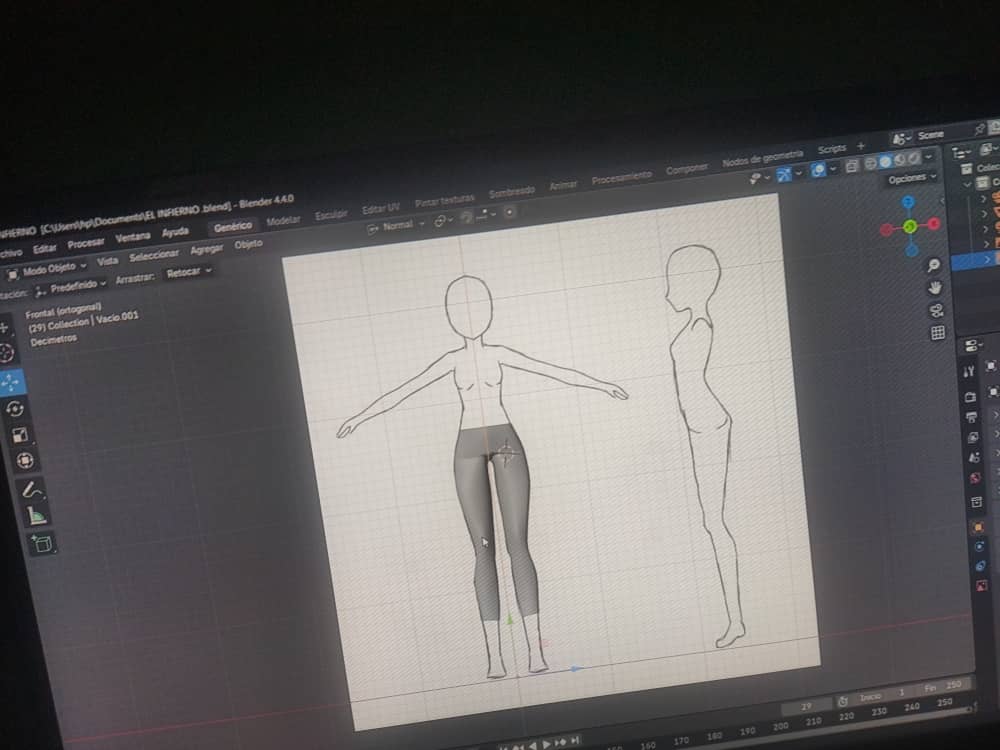Click the Fin end frame field 250
This screenshot has height=750, width=1000.
click(x=943, y=687)
